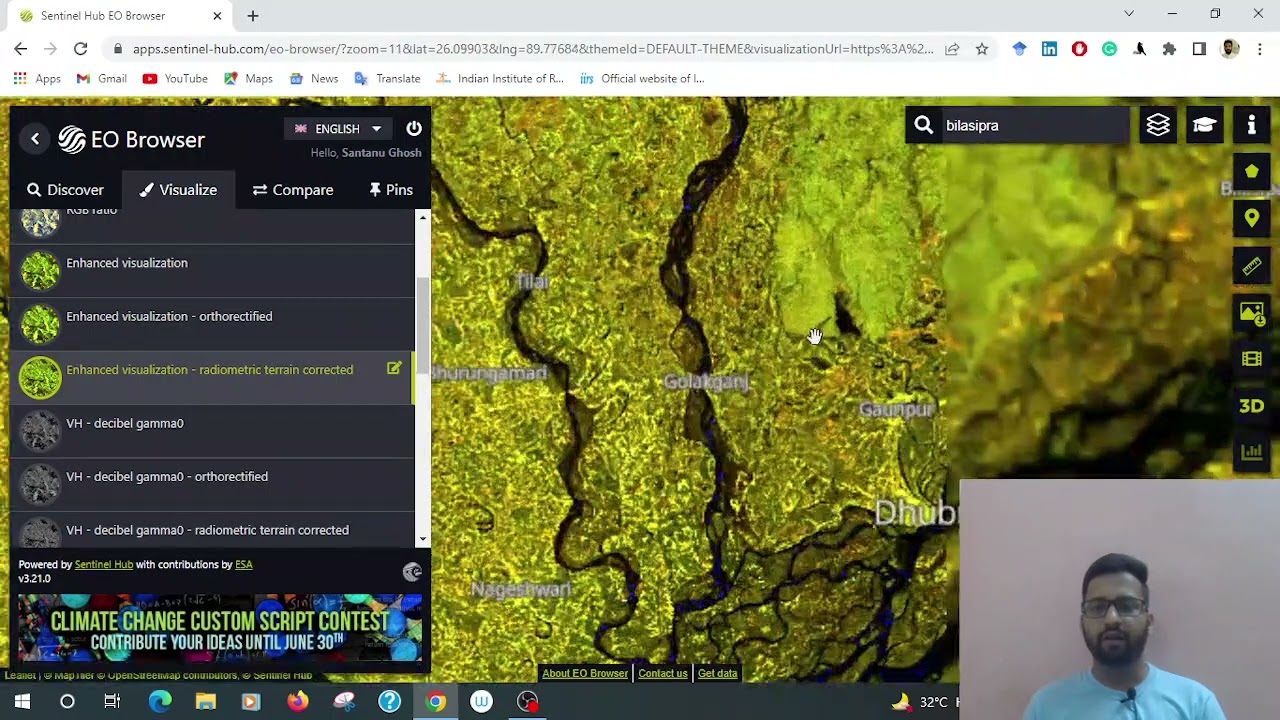This screenshot has width=1280, height=720.
Task: Open Microsoft Edge from taskbar
Action: [160, 702]
